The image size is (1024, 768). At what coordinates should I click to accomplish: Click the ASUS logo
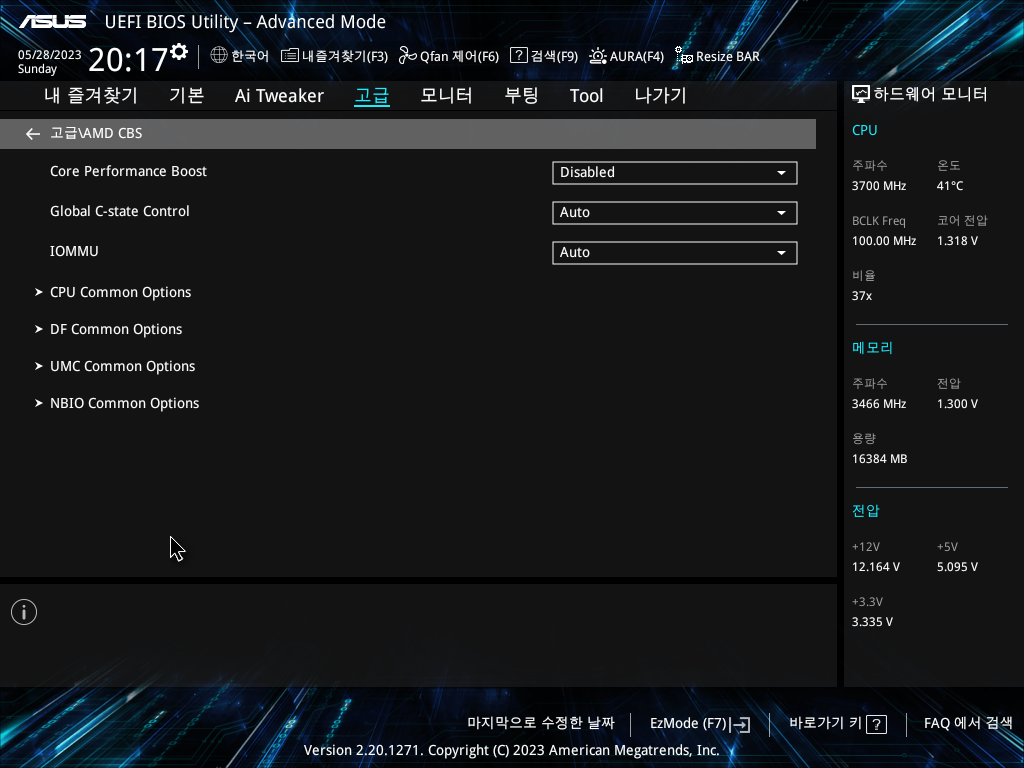coord(52,22)
